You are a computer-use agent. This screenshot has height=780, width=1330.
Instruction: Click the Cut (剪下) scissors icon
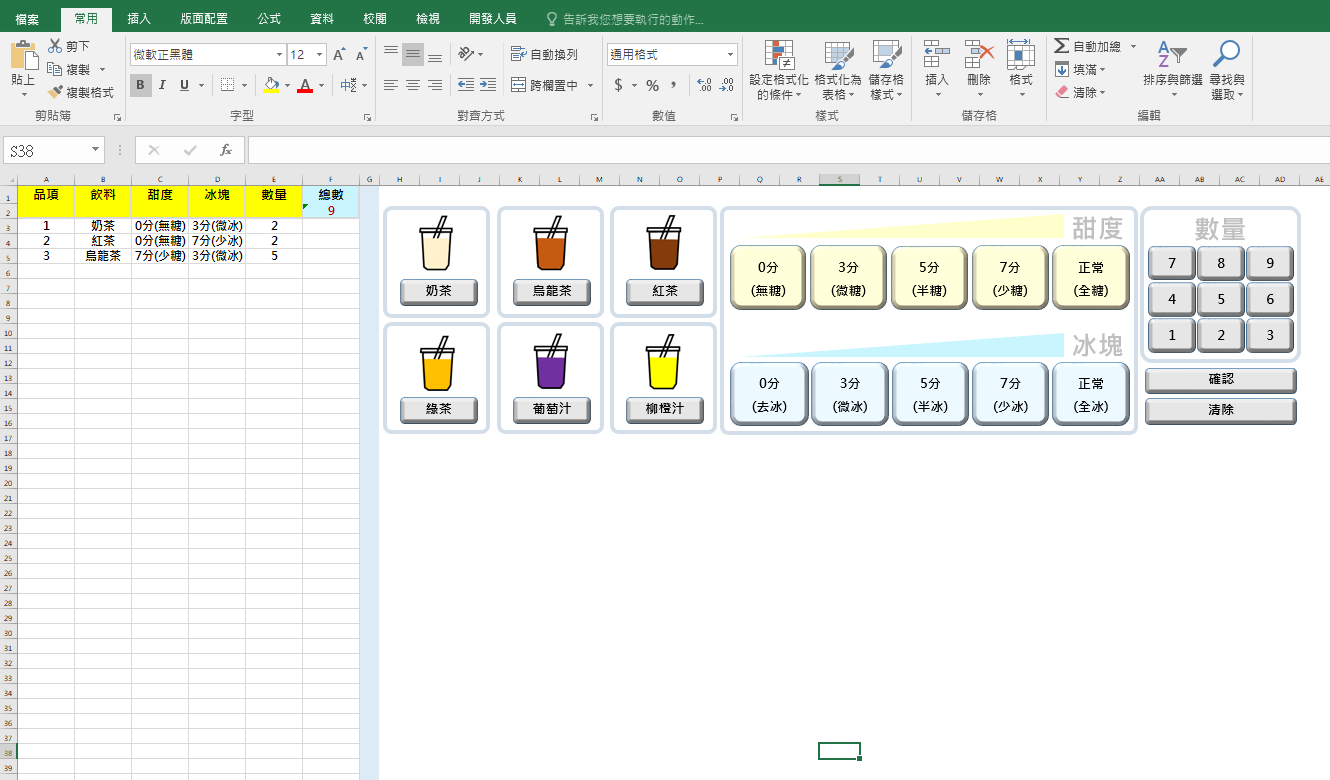point(55,46)
